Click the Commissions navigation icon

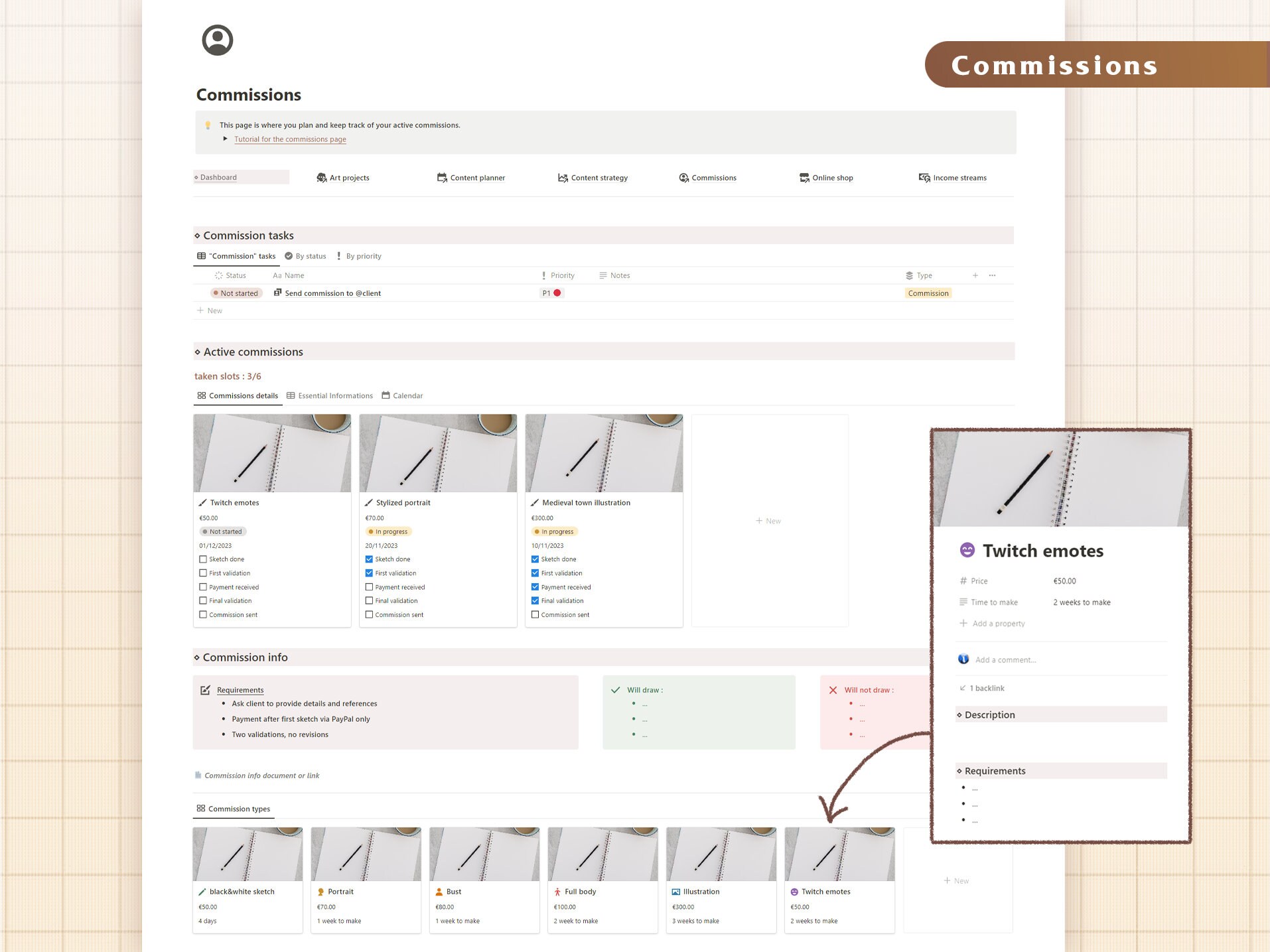coord(683,177)
